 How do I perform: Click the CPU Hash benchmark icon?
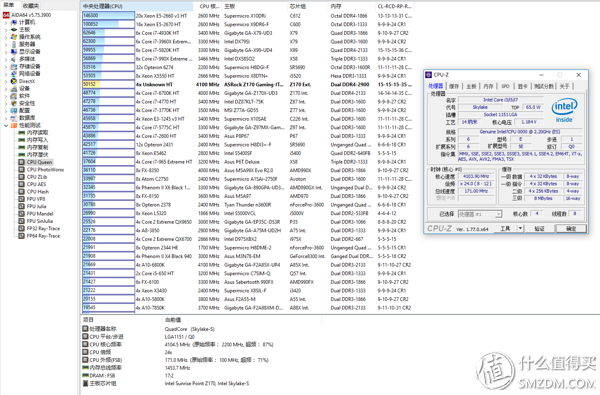[22, 192]
